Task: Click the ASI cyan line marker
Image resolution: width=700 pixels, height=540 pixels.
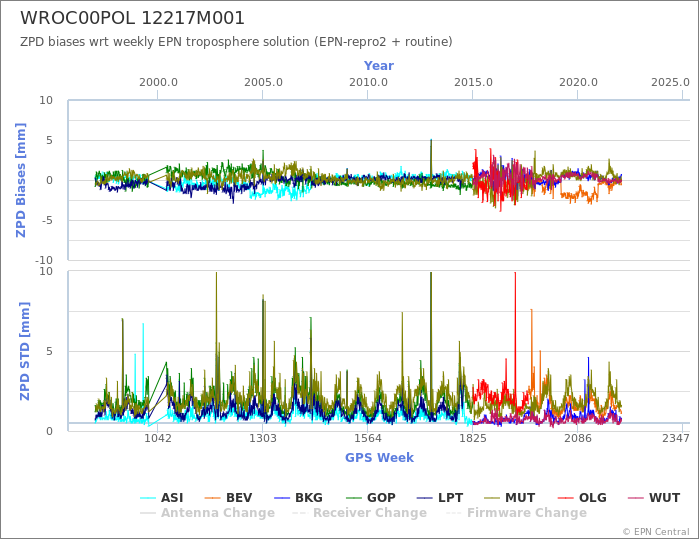Action: [x=148, y=498]
